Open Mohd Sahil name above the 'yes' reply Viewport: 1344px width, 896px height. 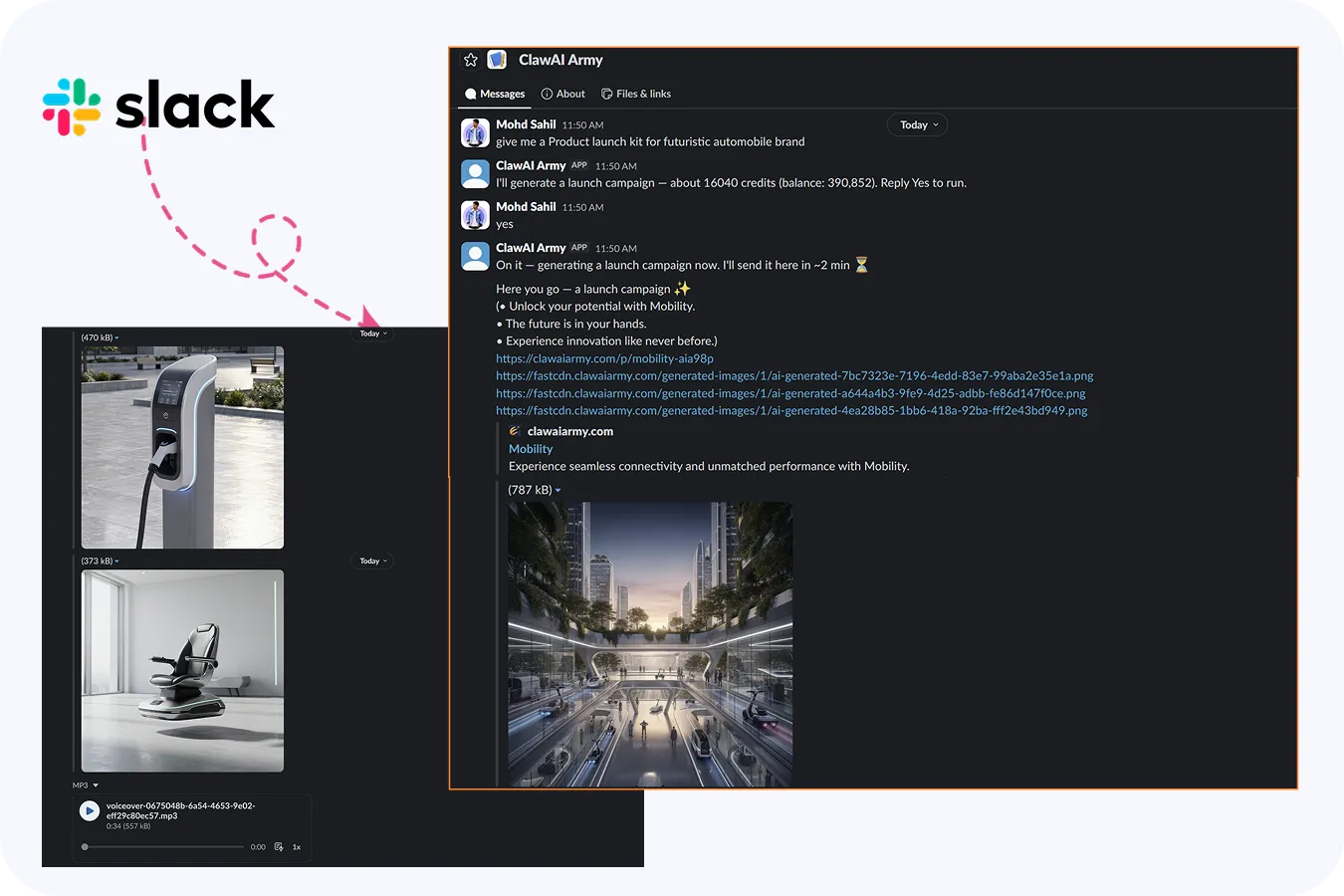[x=526, y=206]
